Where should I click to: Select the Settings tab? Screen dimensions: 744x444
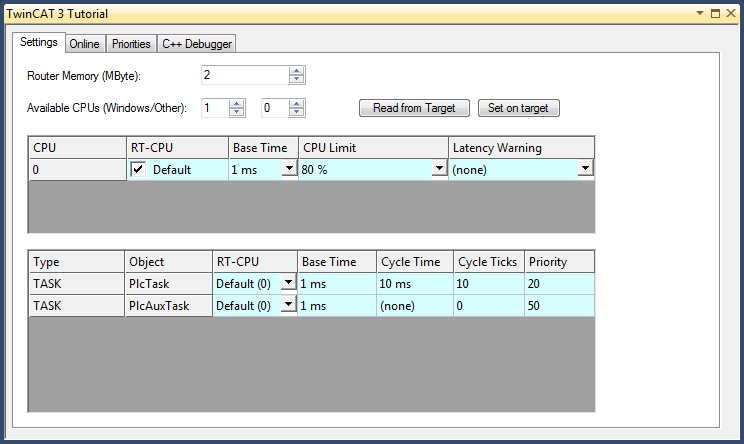pos(38,42)
